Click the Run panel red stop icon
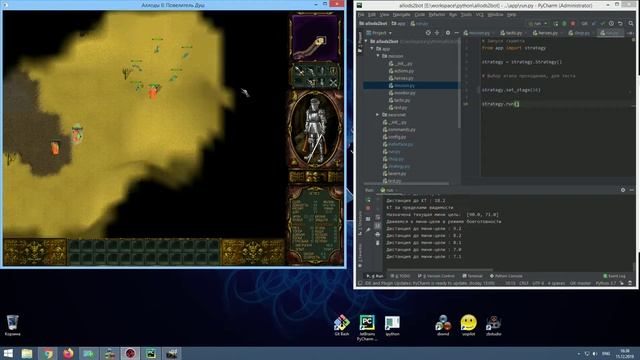Viewport: 640px width, 360px height. (x=368, y=208)
